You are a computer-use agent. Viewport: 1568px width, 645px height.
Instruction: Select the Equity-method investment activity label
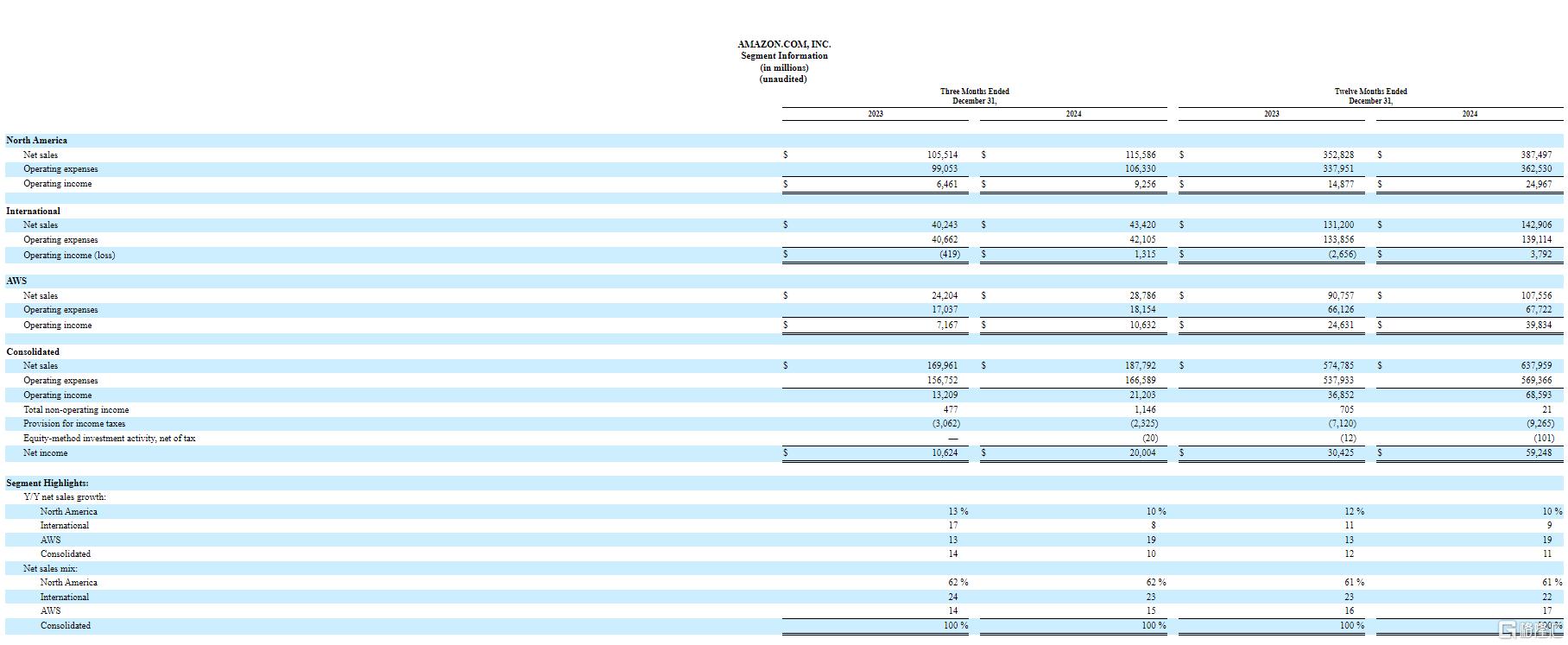(109, 438)
